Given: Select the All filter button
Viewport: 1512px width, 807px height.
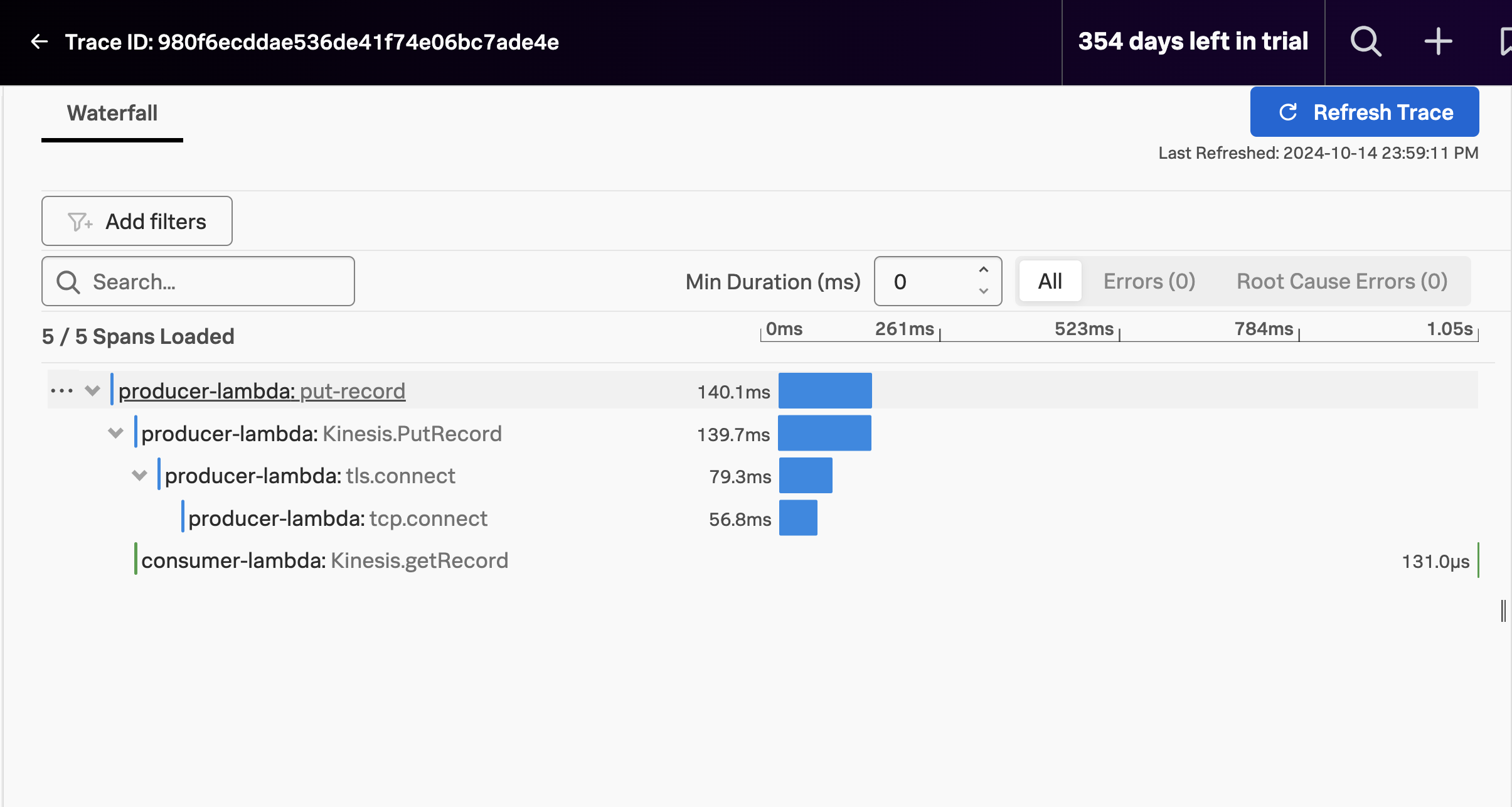Looking at the screenshot, I should coord(1048,281).
